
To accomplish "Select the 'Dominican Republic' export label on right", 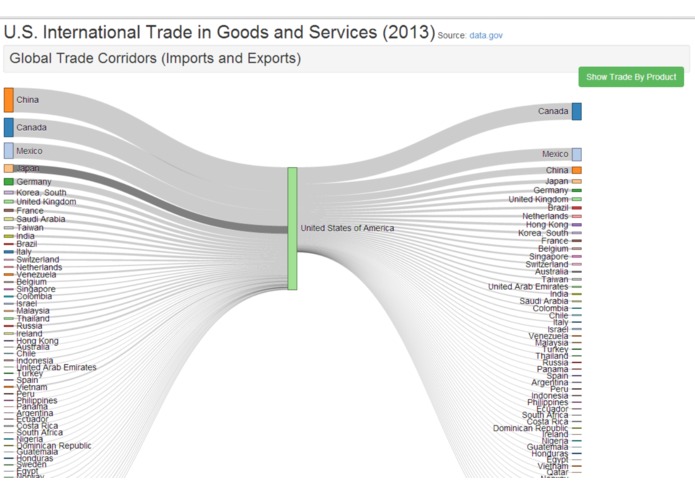I will pyautogui.click(x=531, y=428).
